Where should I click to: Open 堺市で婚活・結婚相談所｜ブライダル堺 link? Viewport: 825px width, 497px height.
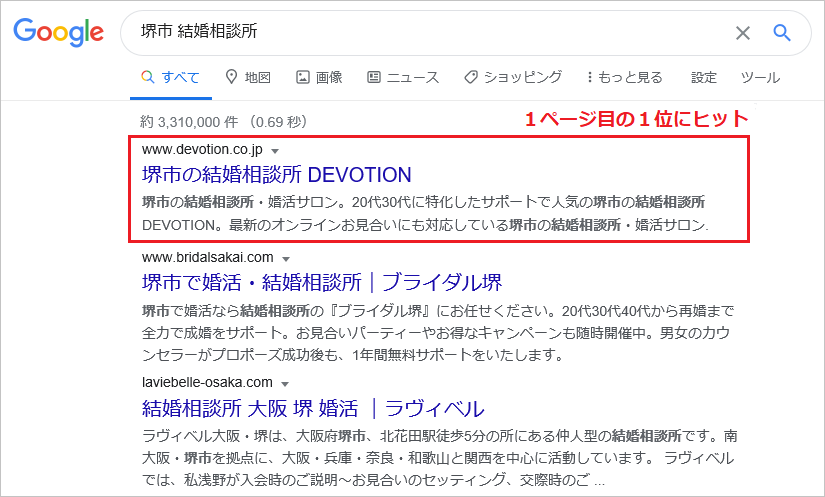[322, 282]
